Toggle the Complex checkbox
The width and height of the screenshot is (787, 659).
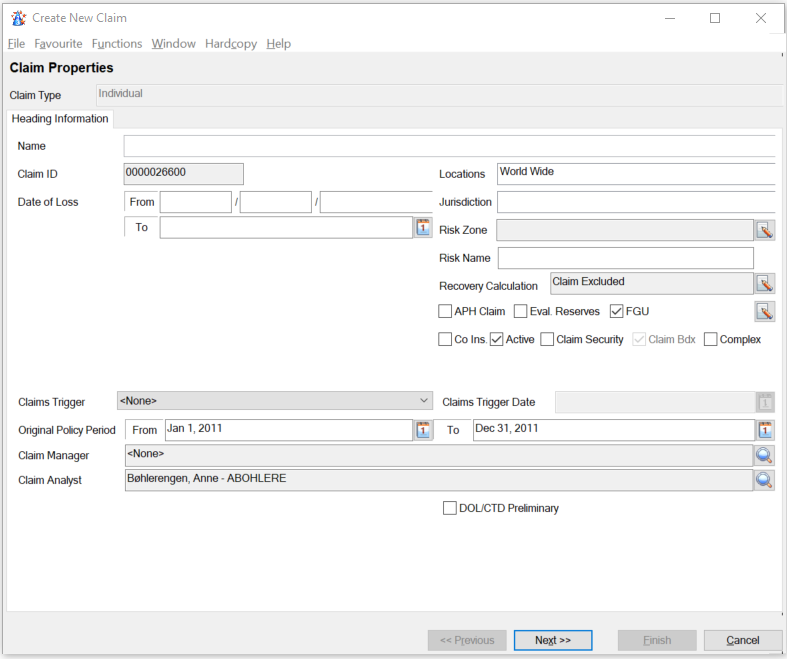click(x=711, y=339)
